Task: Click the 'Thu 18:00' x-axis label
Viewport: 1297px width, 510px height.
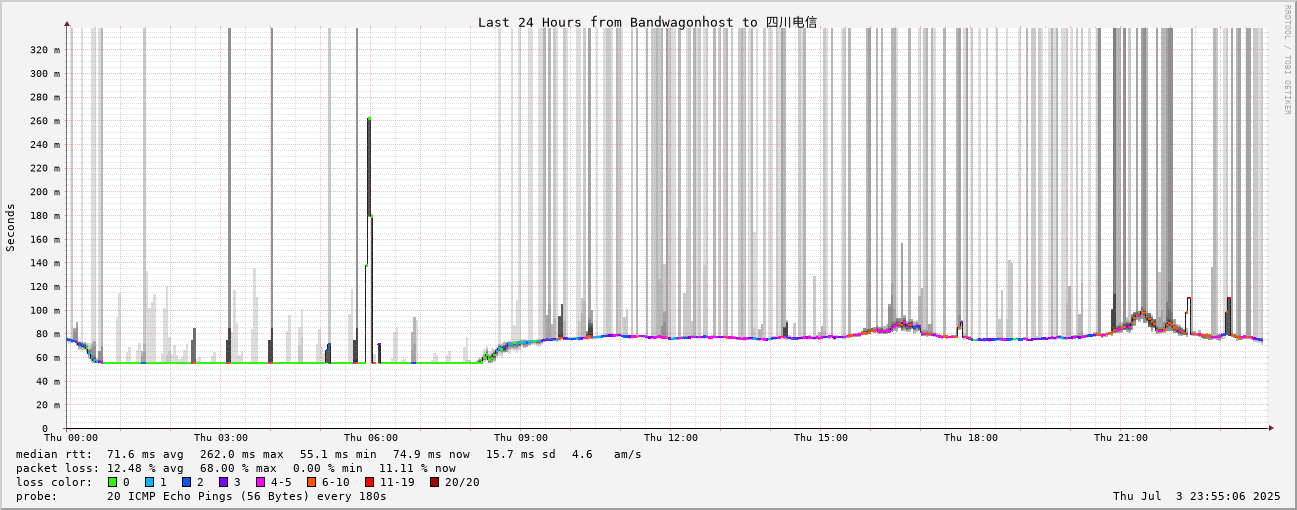Action: (971, 438)
